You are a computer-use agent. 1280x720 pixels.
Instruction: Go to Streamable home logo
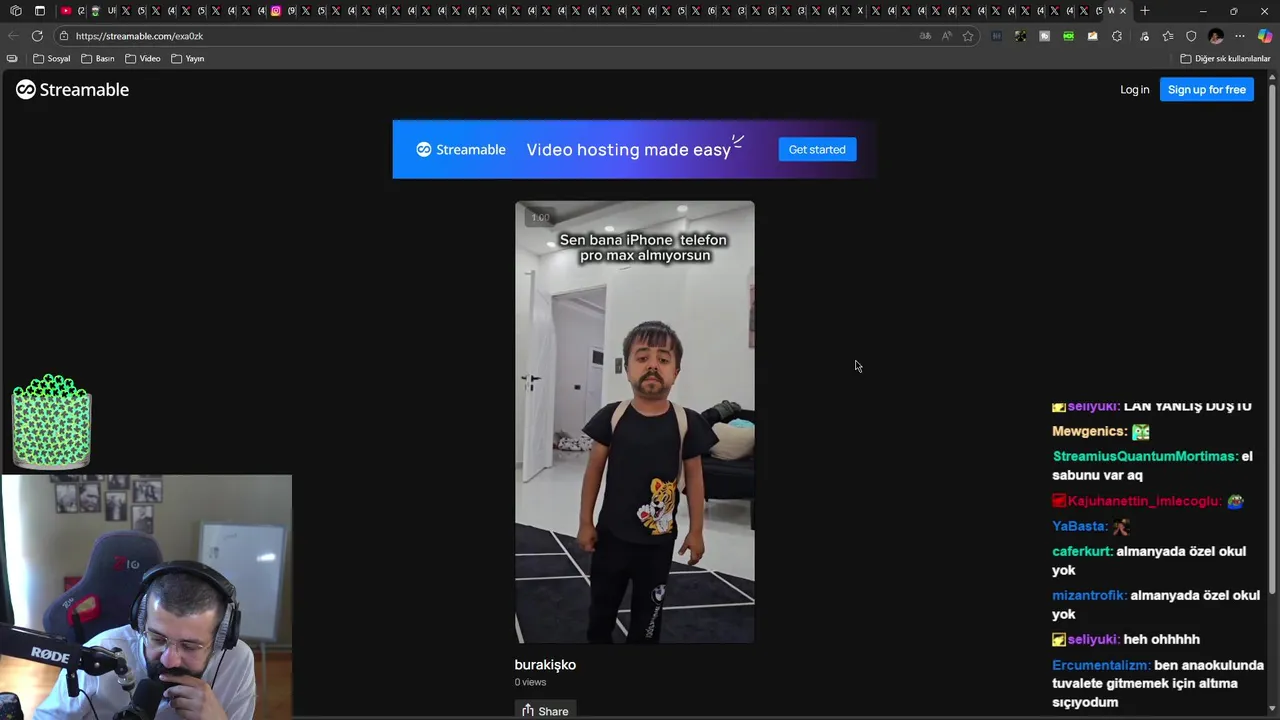click(x=72, y=90)
